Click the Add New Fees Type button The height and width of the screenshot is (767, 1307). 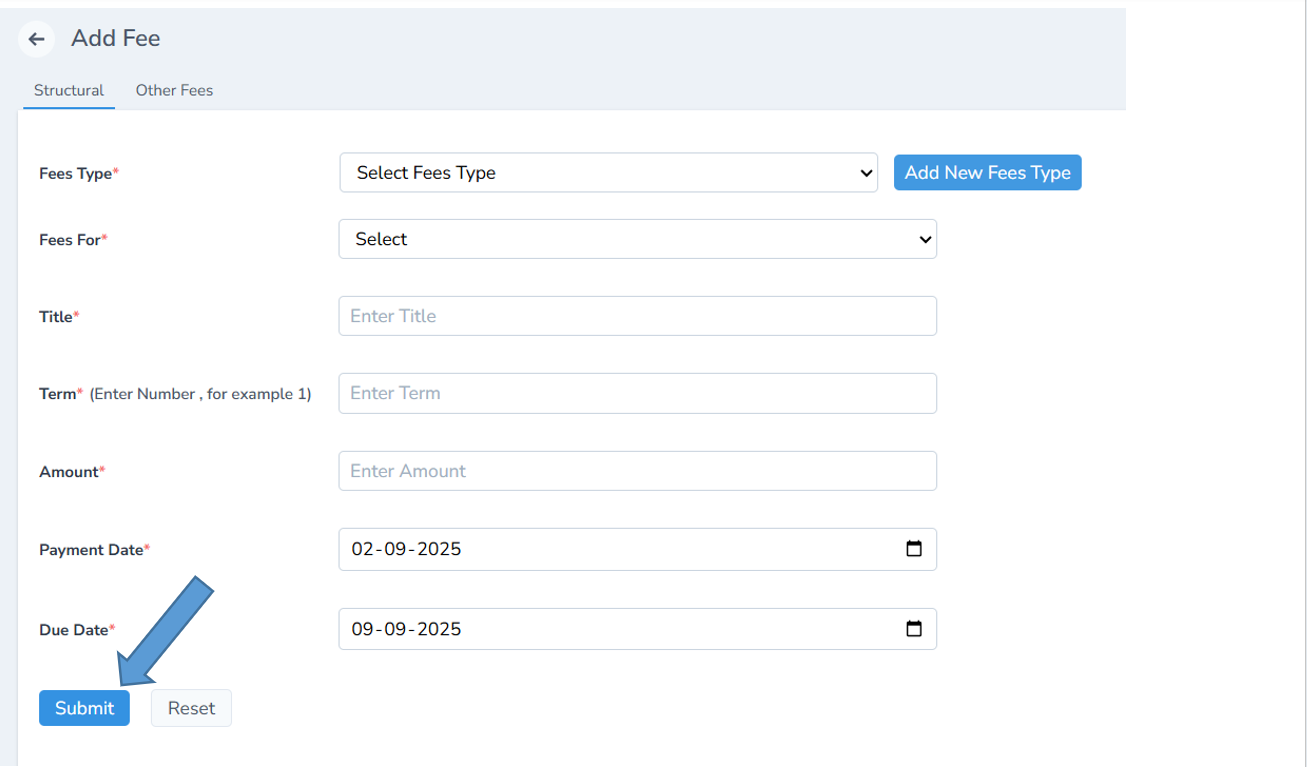click(x=987, y=172)
